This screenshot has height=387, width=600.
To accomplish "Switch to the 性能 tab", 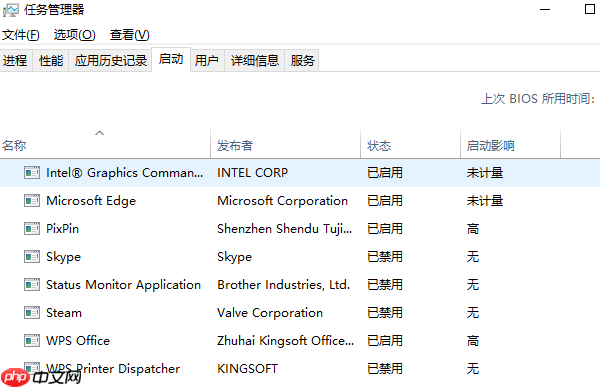I will (x=51, y=60).
